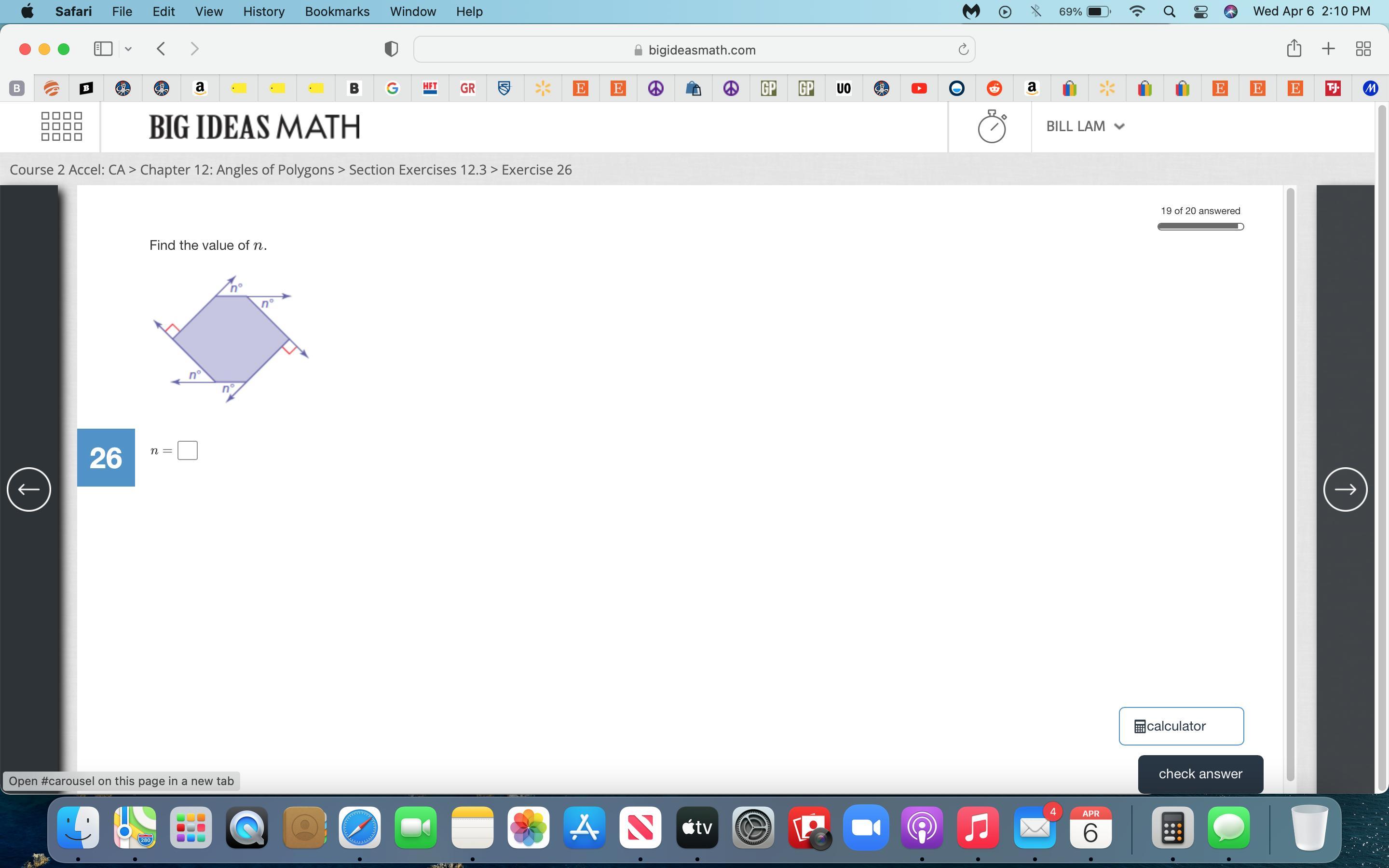Open the Big Ideas Math grid menu icon
The height and width of the screenshot is (868, 1389).
tap(61, 126)
